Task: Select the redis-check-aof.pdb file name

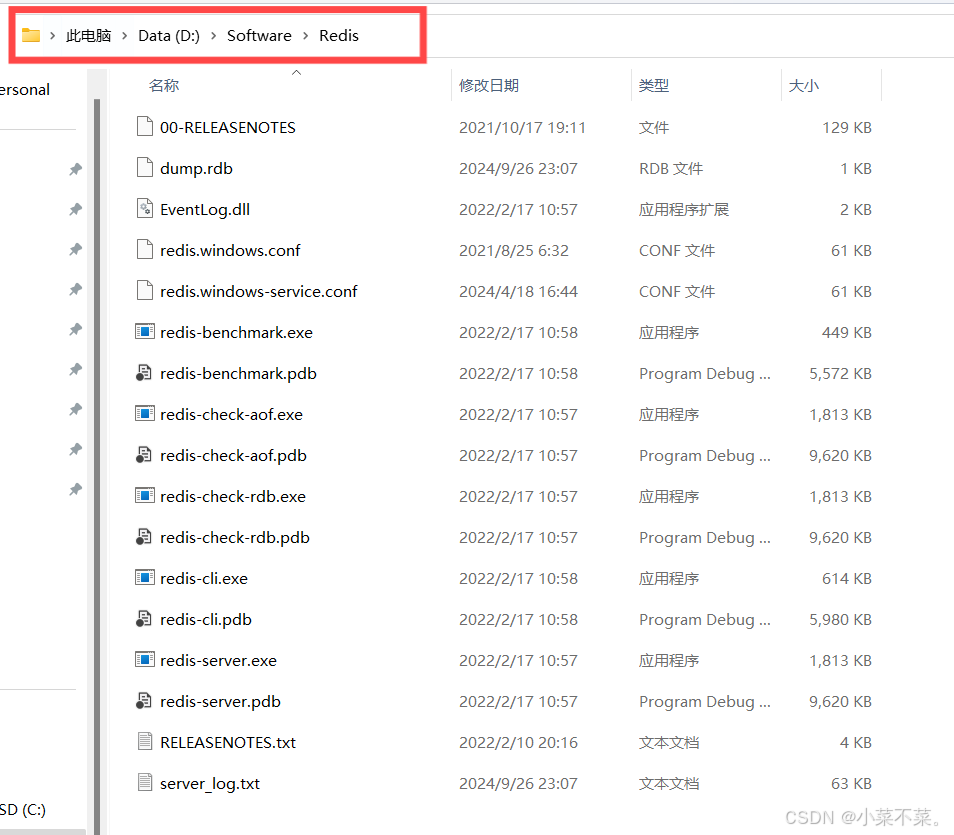Action: click(233, 455)
